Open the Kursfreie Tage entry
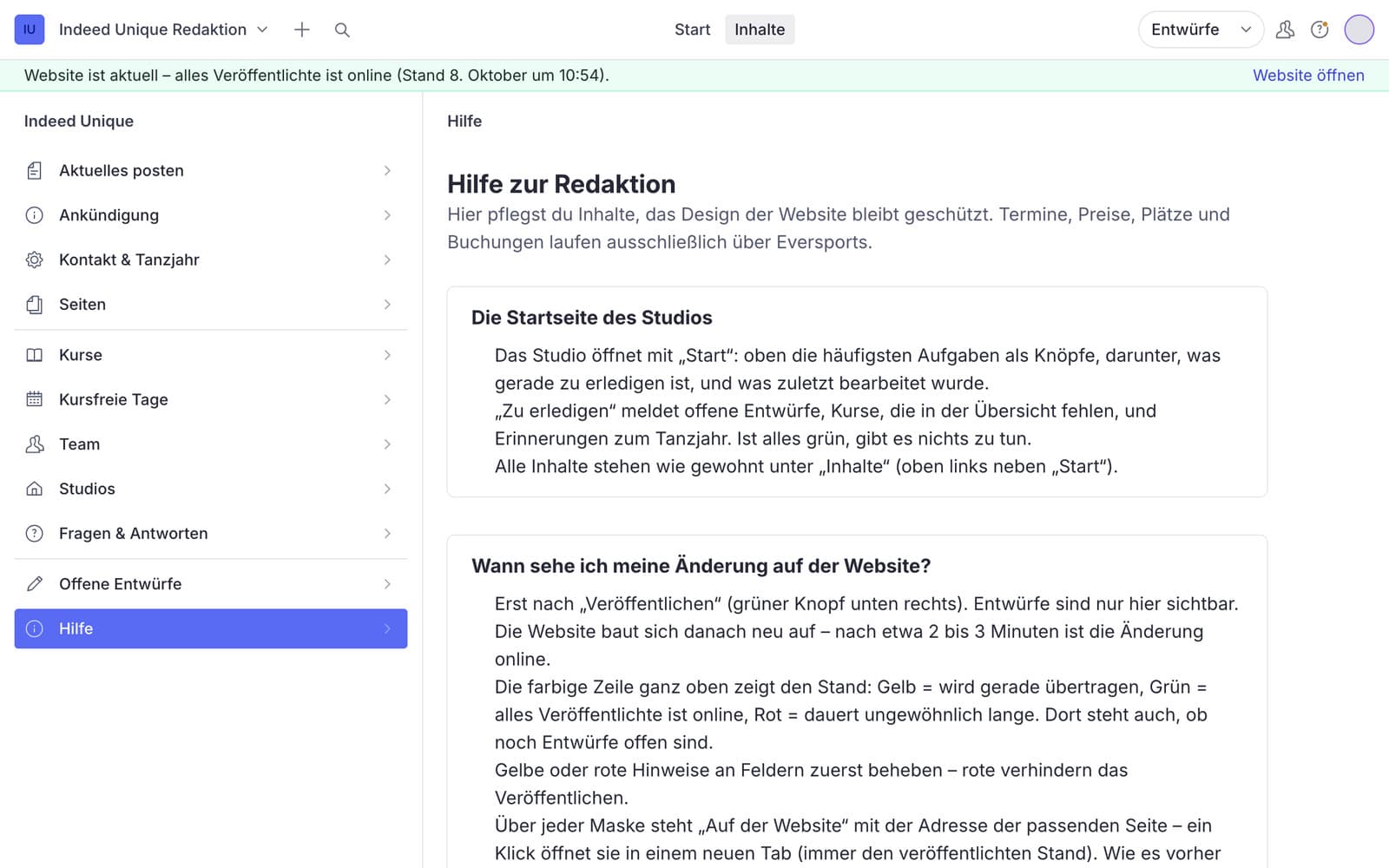Viewport: 1389px width, 868px height. 211,399
